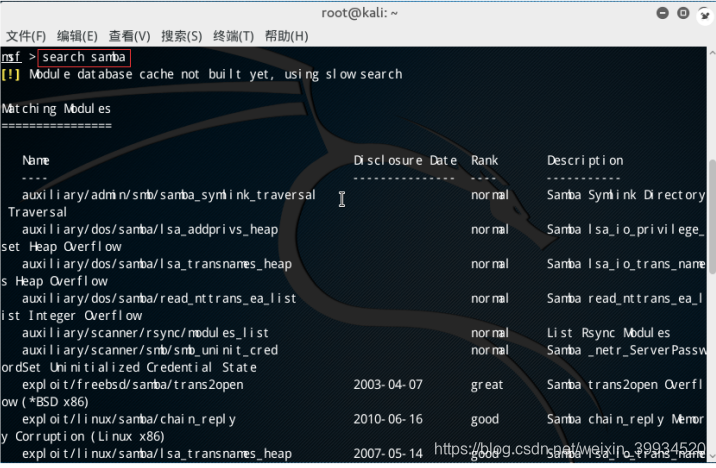Click auxiliary/dos/samba/read_nttrans_ea_list module name
Screen dimensions: 716x468
159,299
